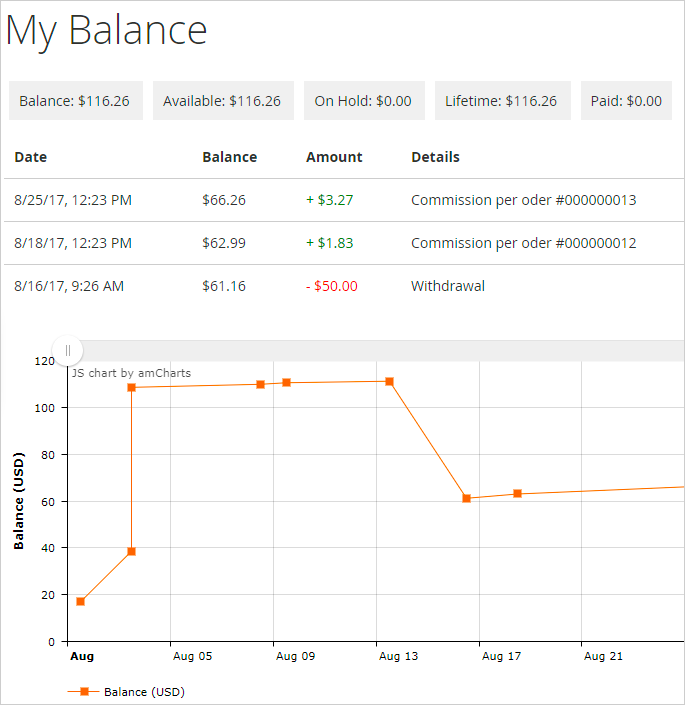Click the data point just after Aug 17
The image size is (685, 705).
517,493
